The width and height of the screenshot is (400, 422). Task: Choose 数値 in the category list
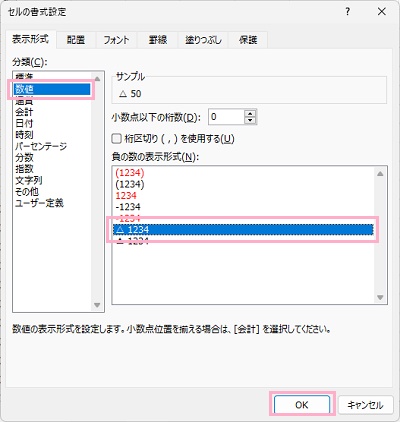coord(52,89)
